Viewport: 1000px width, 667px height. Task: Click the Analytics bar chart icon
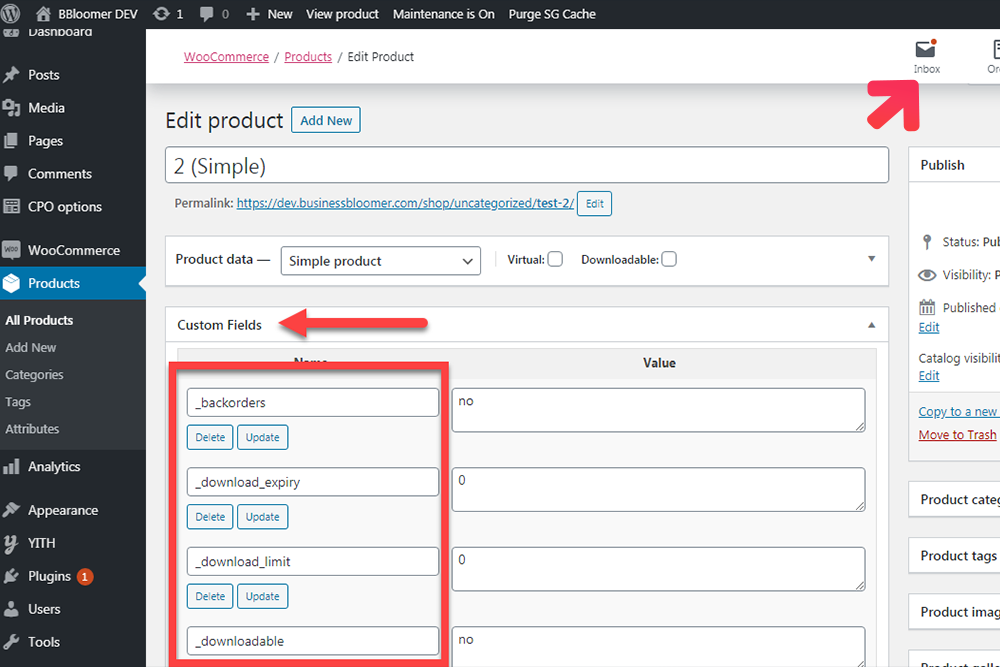(11, 467)
